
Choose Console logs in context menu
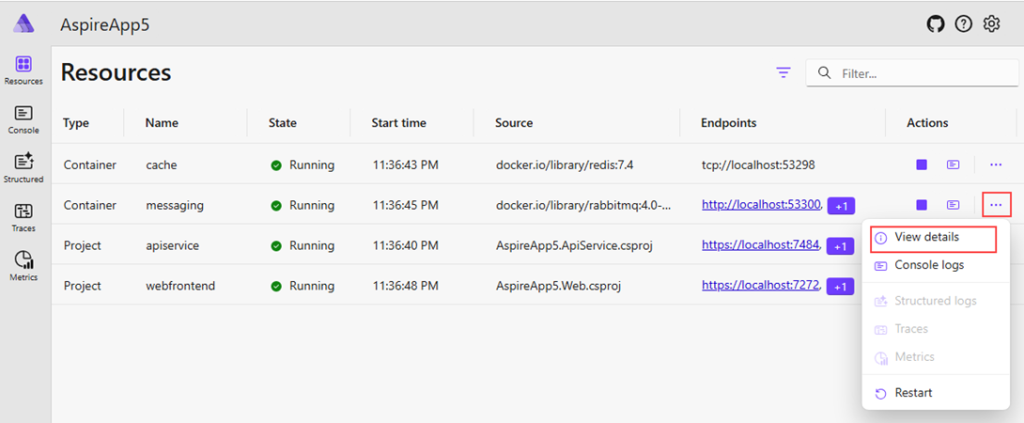[x=929, y=266]
